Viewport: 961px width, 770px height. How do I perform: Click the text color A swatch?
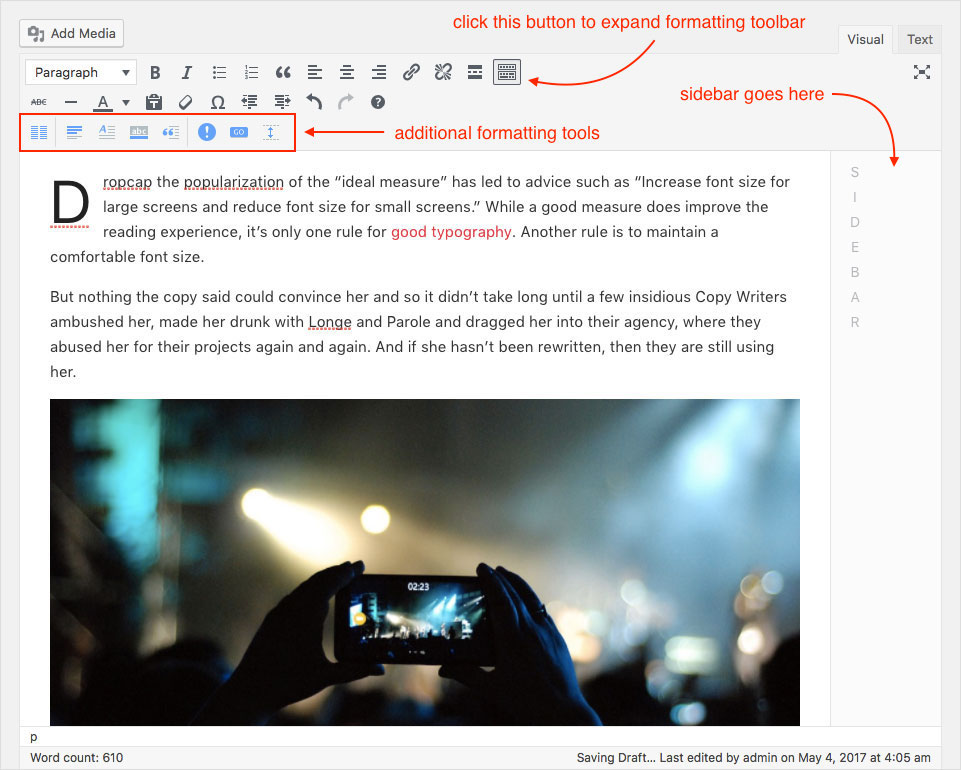coord(103,102)
